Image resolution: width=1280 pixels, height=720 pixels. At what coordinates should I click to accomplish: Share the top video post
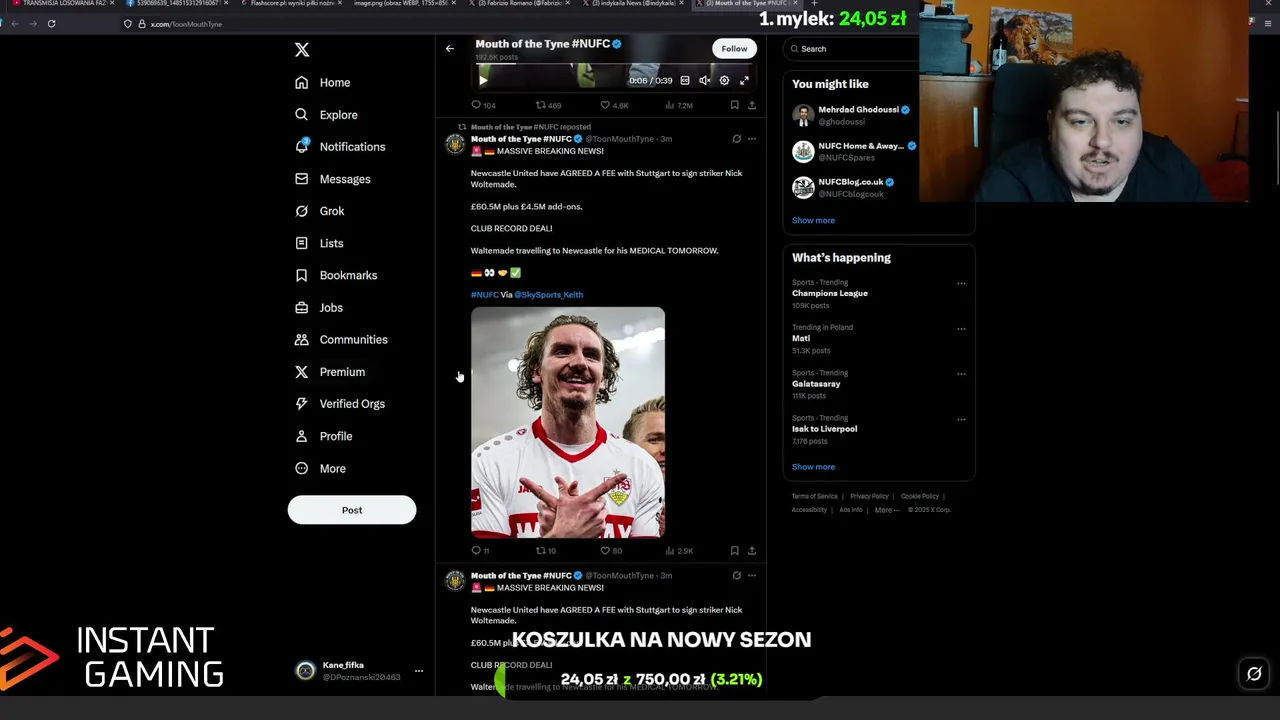click(x=752, y=105)
